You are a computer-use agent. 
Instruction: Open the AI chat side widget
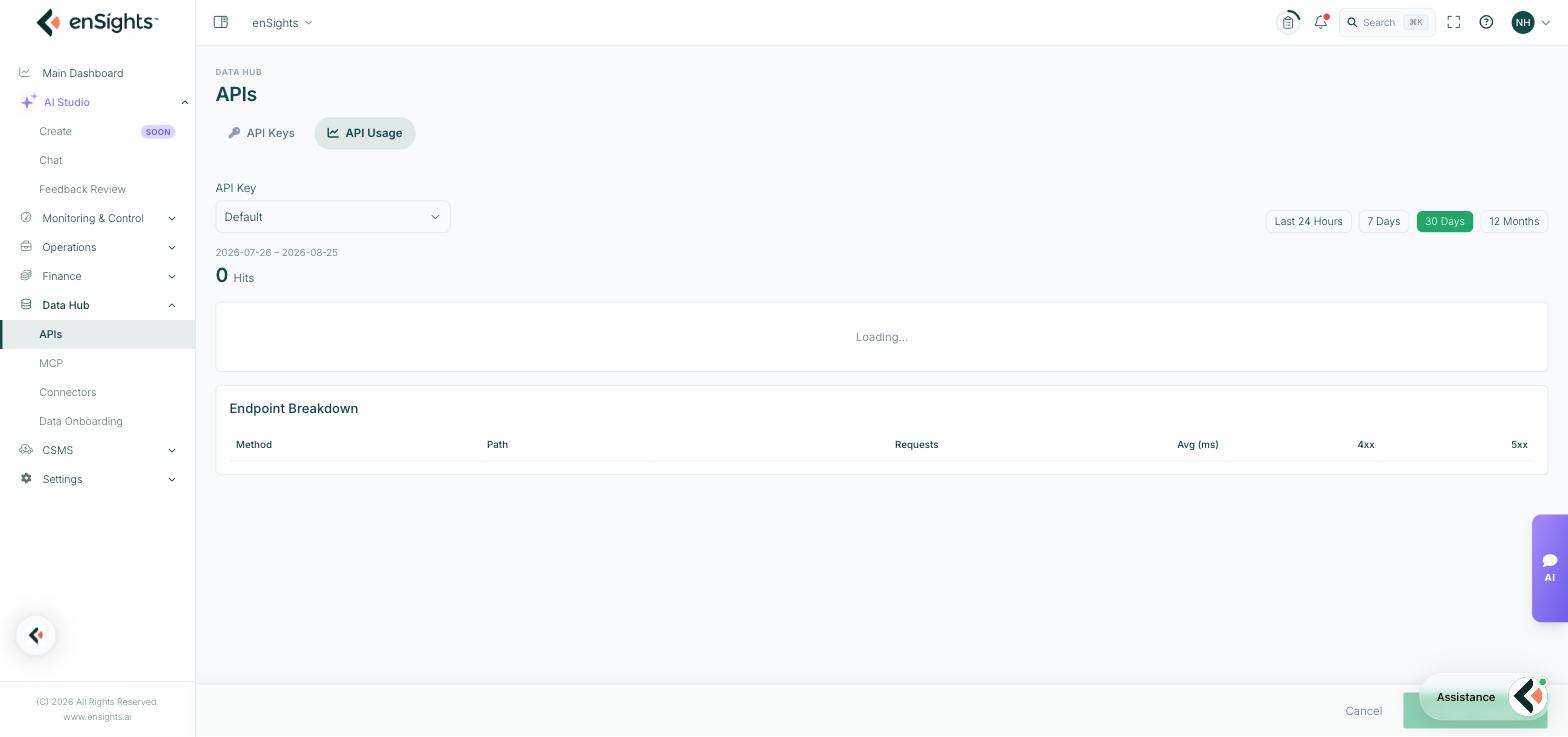point(1550,568)
